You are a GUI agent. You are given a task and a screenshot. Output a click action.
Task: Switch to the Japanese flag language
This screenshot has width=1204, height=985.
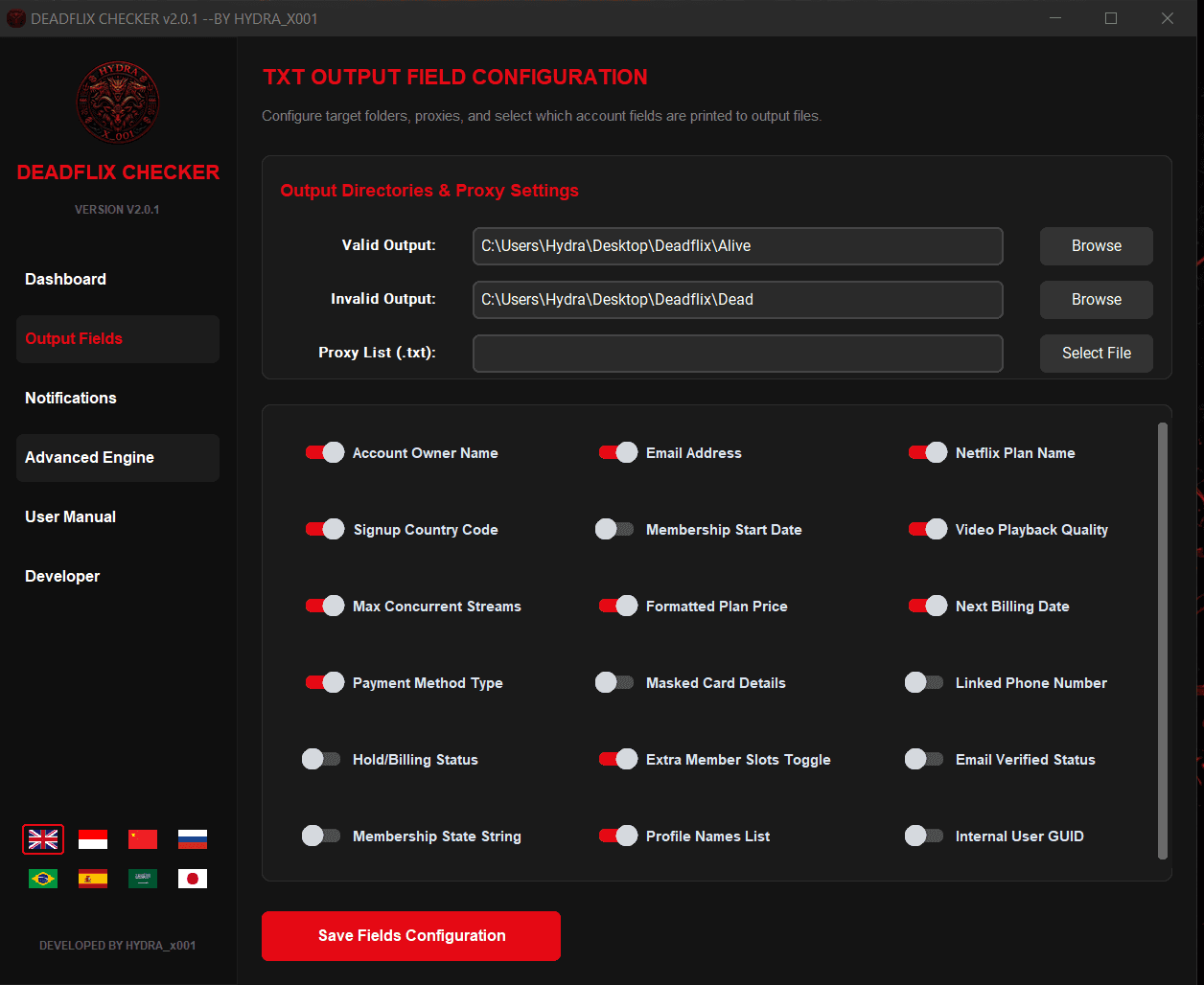point(193,879)
